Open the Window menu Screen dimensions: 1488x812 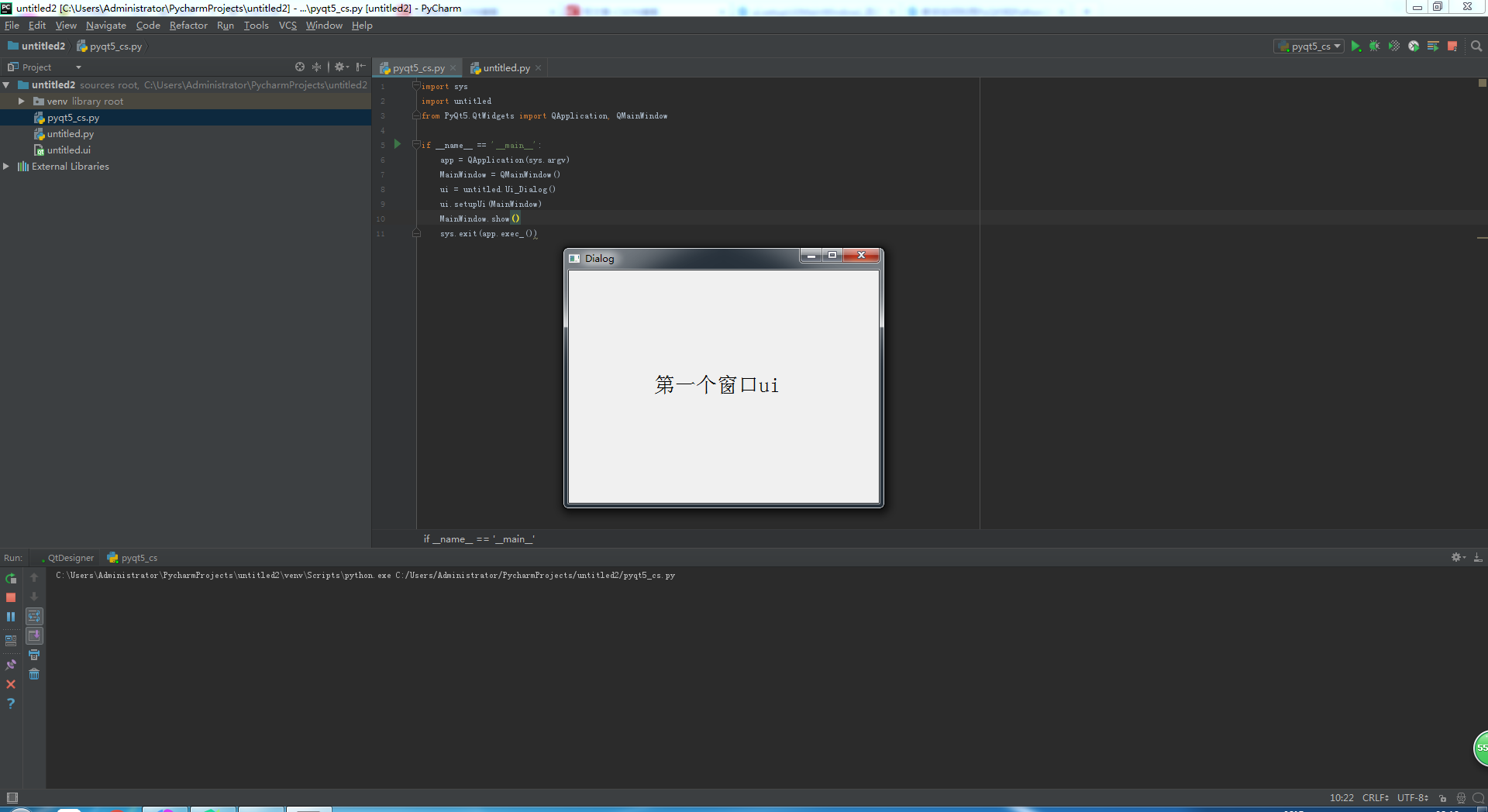click(x=324, y=26)
